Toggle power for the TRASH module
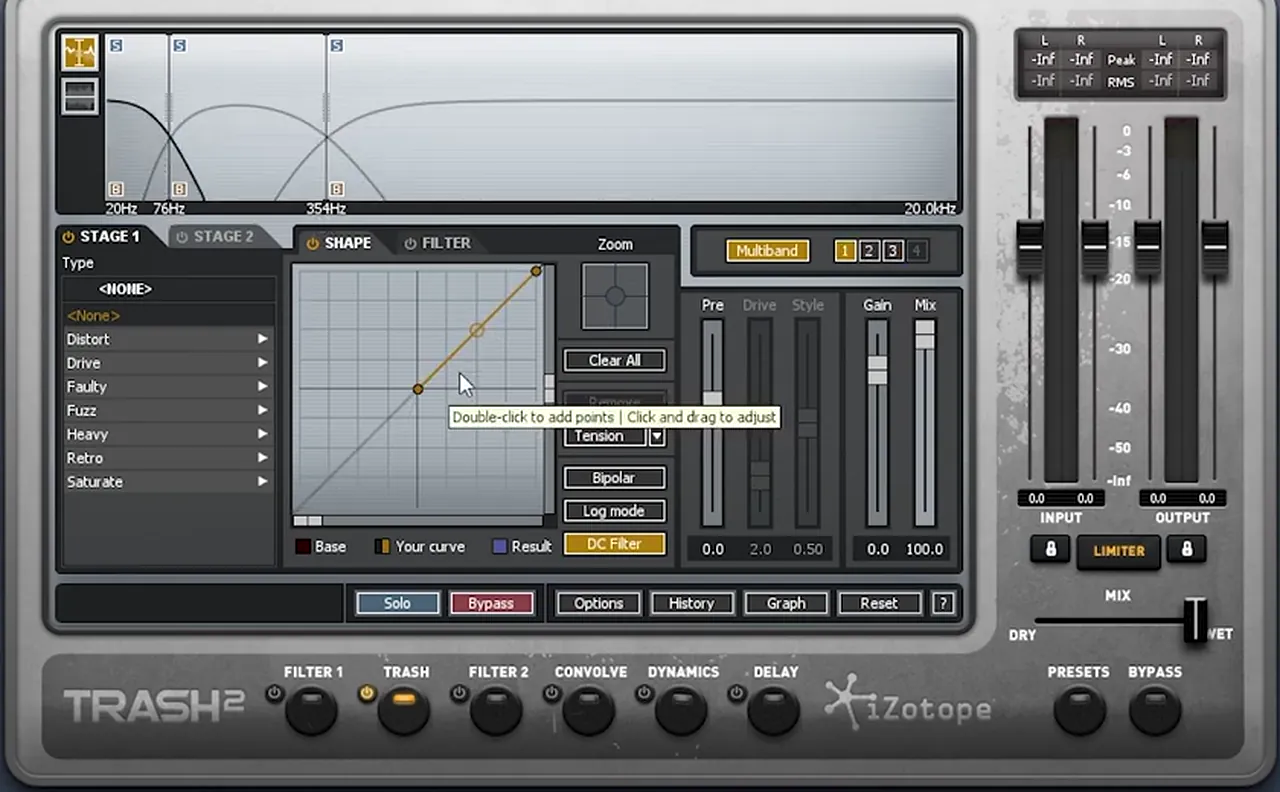 click(x=366, y=693)
